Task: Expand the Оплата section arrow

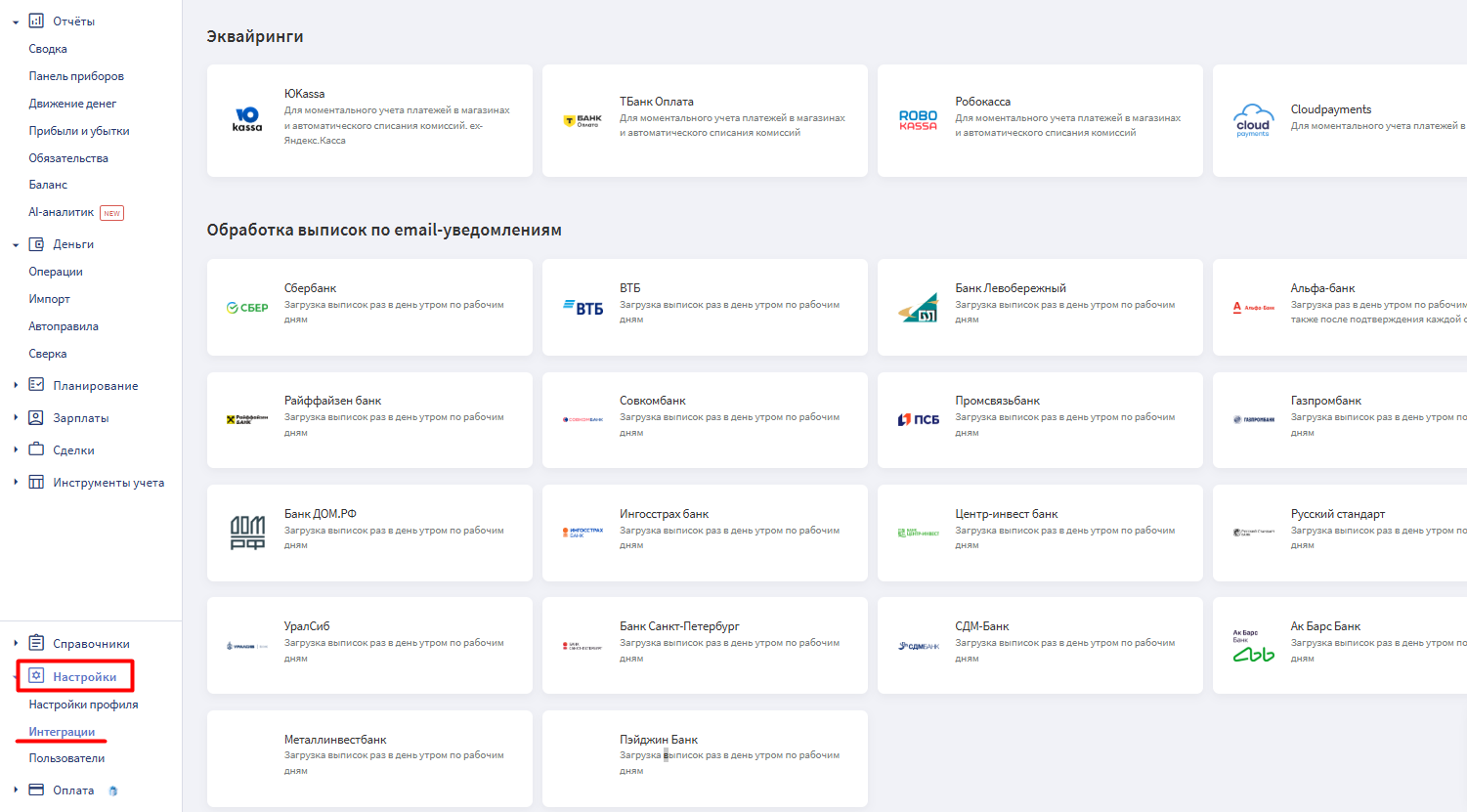Action: pyautogui.click(x=16, y=790)
